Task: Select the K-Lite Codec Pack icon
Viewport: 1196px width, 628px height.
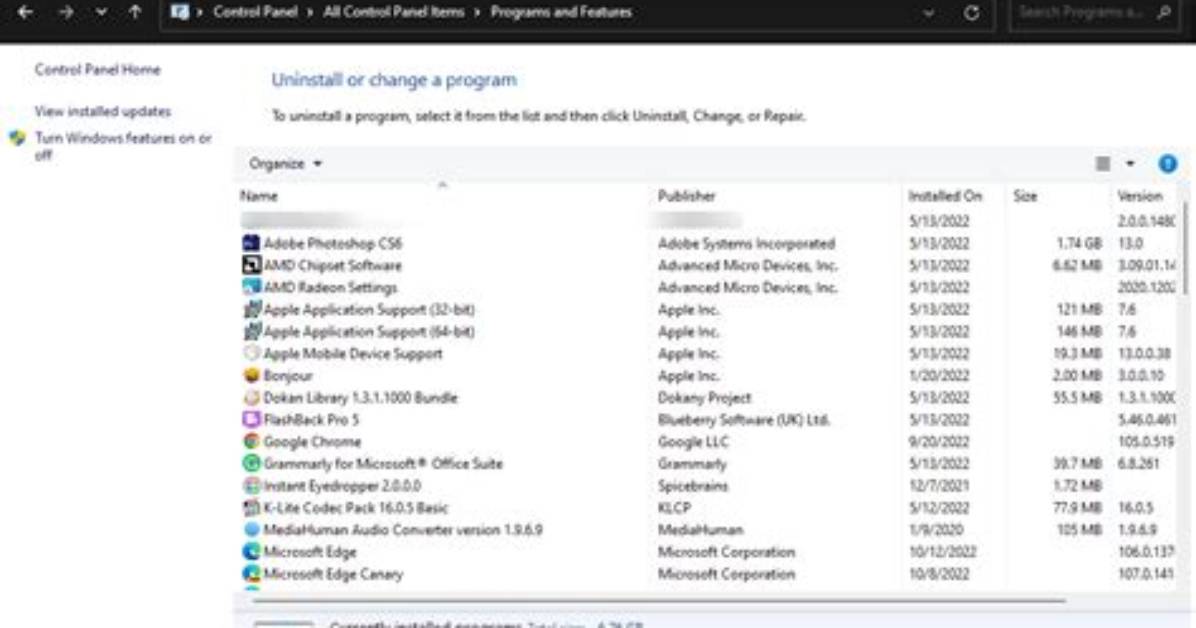Action: [x=251, y=508]
